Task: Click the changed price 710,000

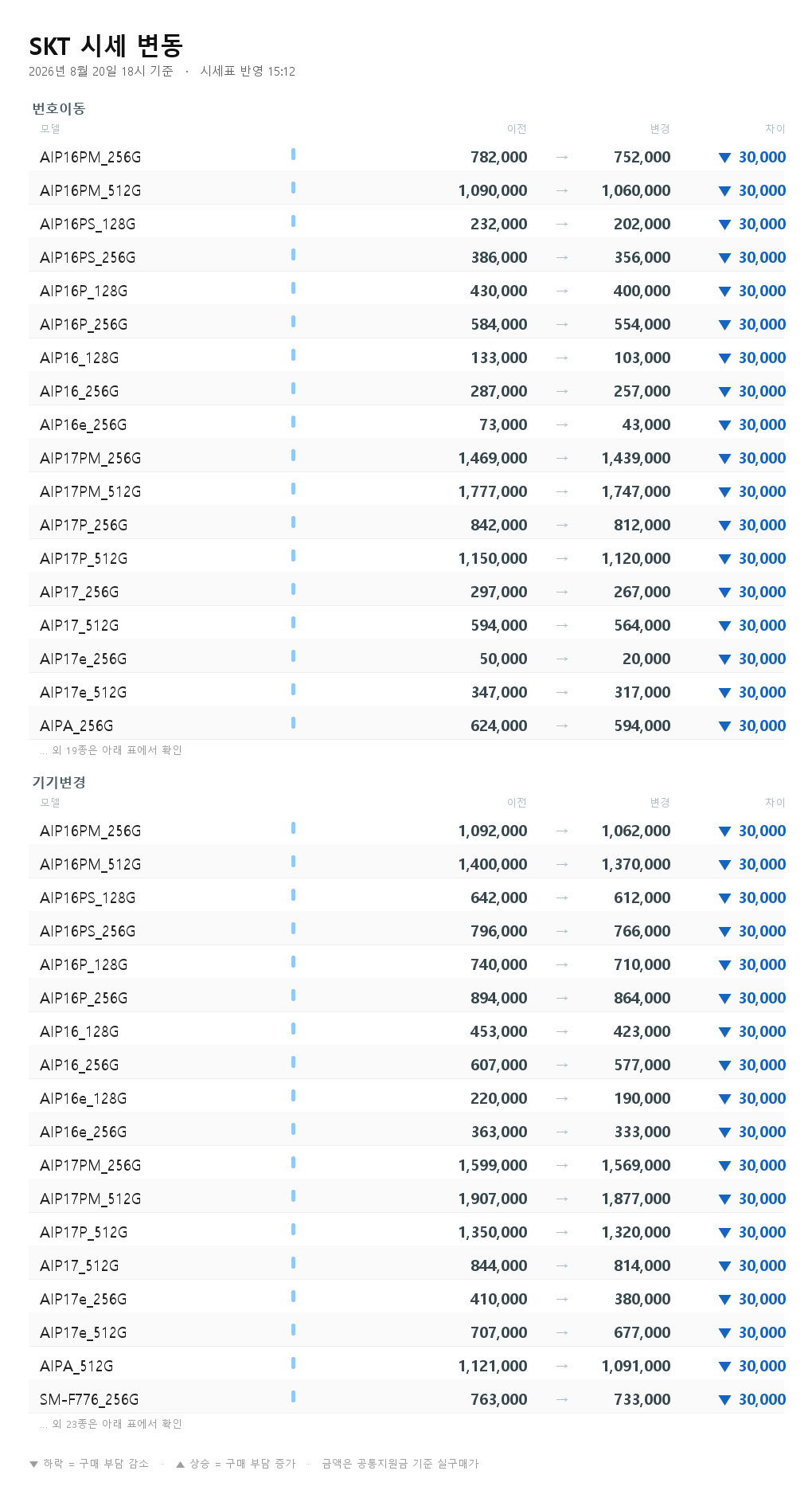Action: click(x=642, y=965)
